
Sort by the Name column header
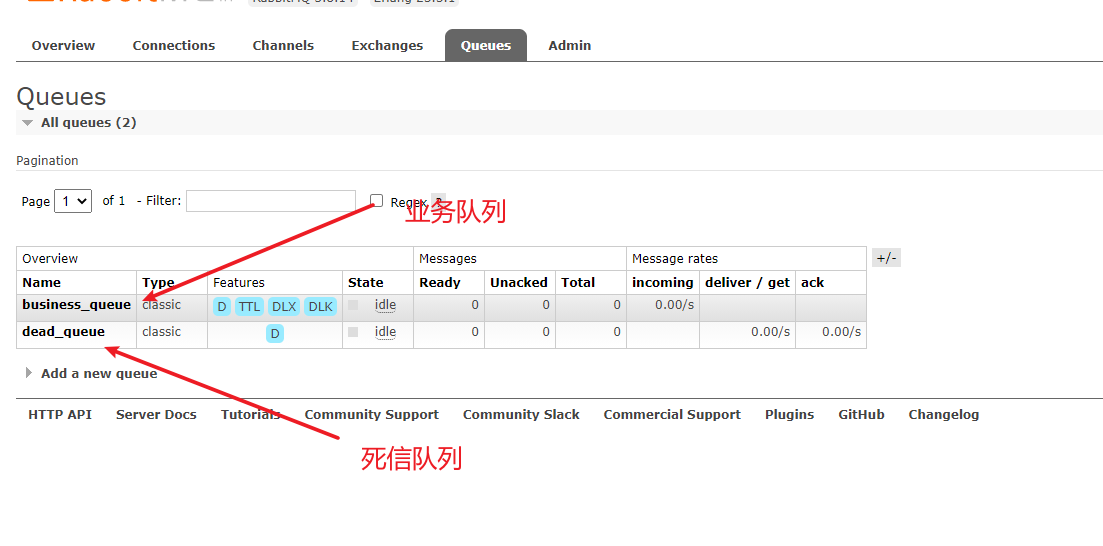coord(42,283)
